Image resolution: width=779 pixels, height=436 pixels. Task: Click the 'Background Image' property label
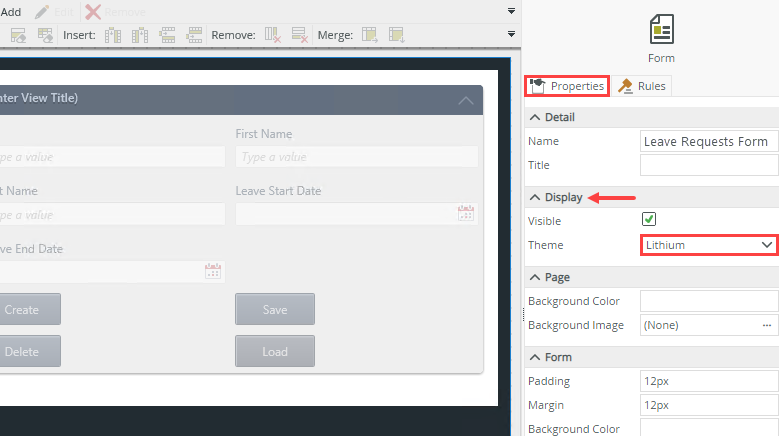(x=576, y=325)
